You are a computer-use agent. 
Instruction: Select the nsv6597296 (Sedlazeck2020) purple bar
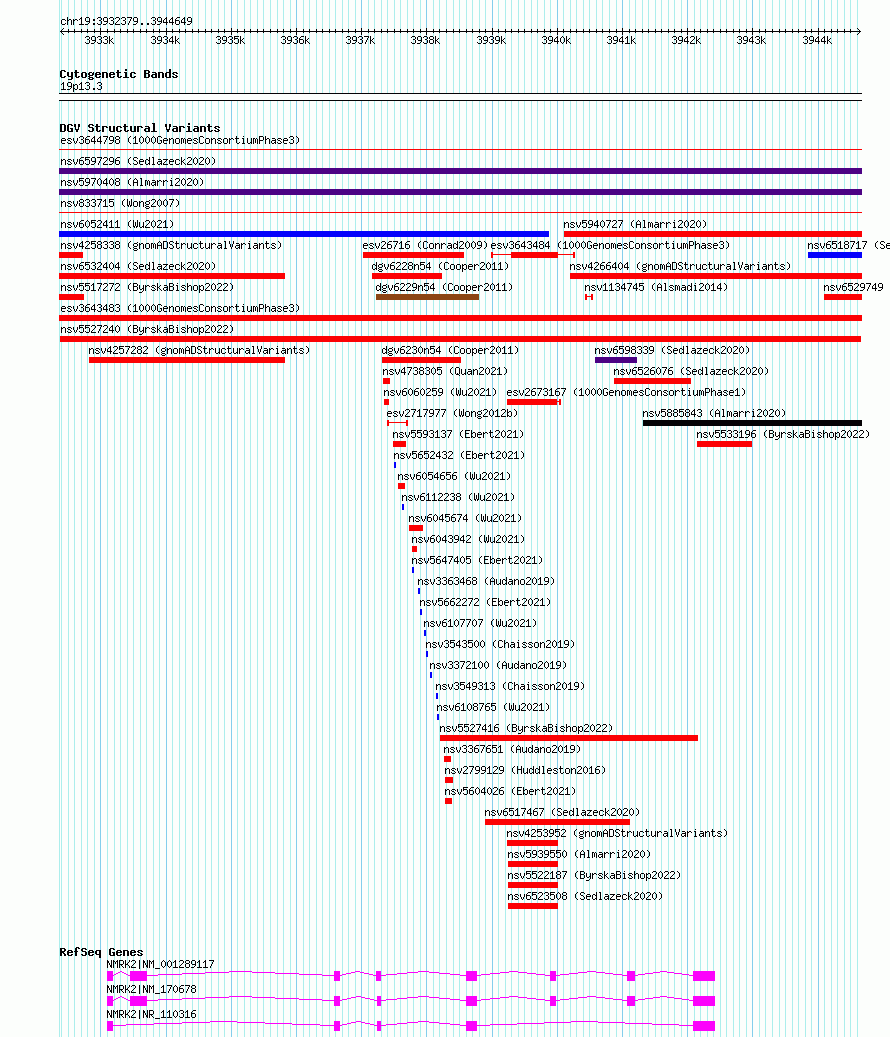460,171
